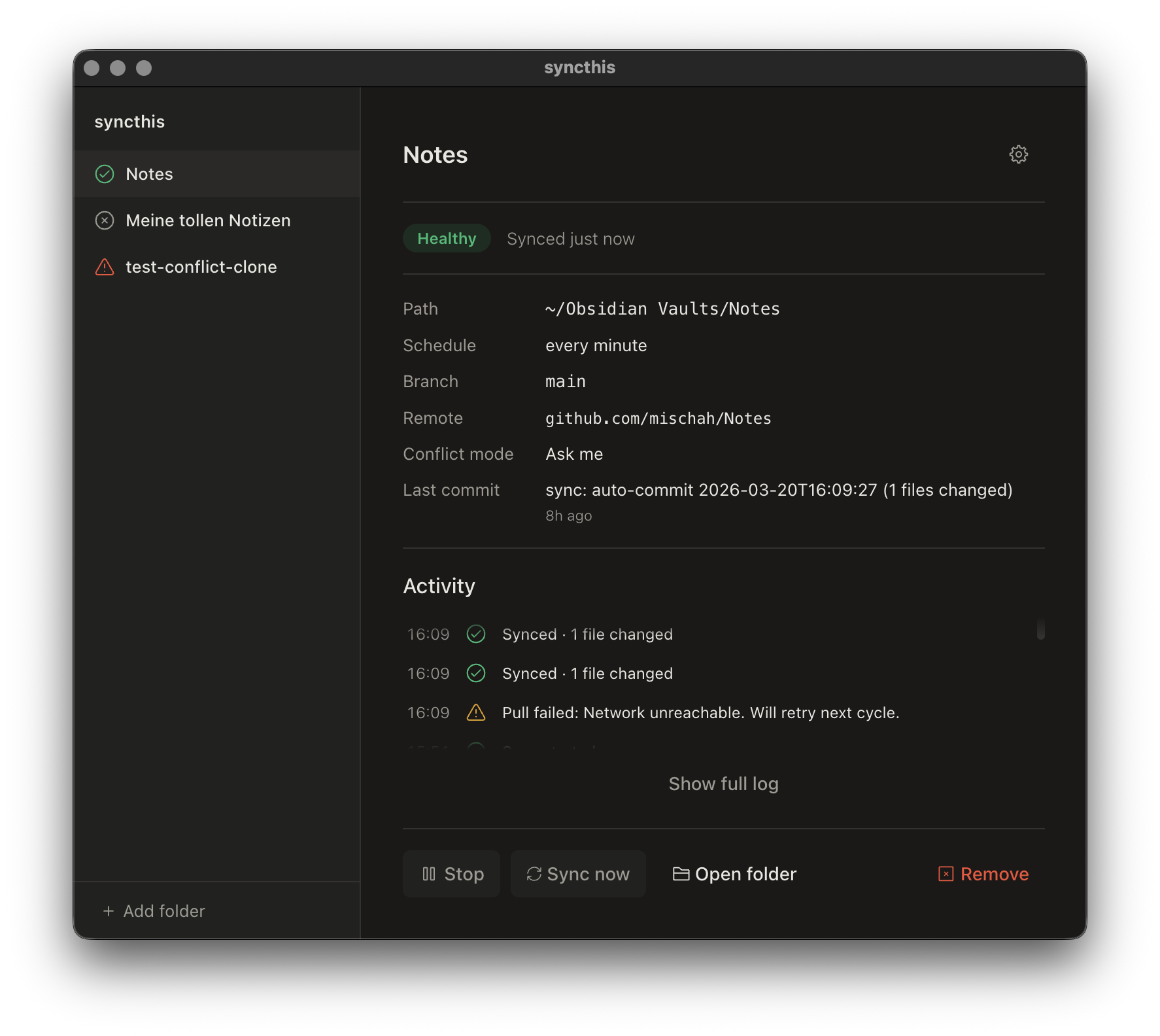The image size is (1160, 1036).
Task: Click the synced check icon on first activity entry
Action: [476, 634]
